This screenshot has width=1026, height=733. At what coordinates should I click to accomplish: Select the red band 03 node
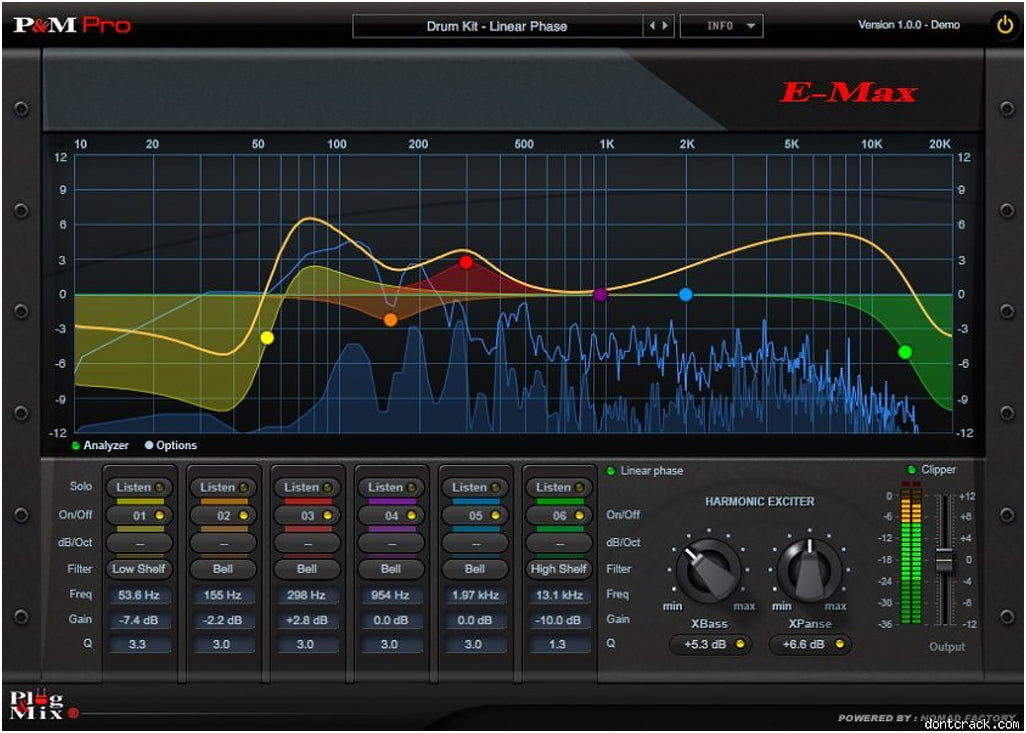(466, 262)
